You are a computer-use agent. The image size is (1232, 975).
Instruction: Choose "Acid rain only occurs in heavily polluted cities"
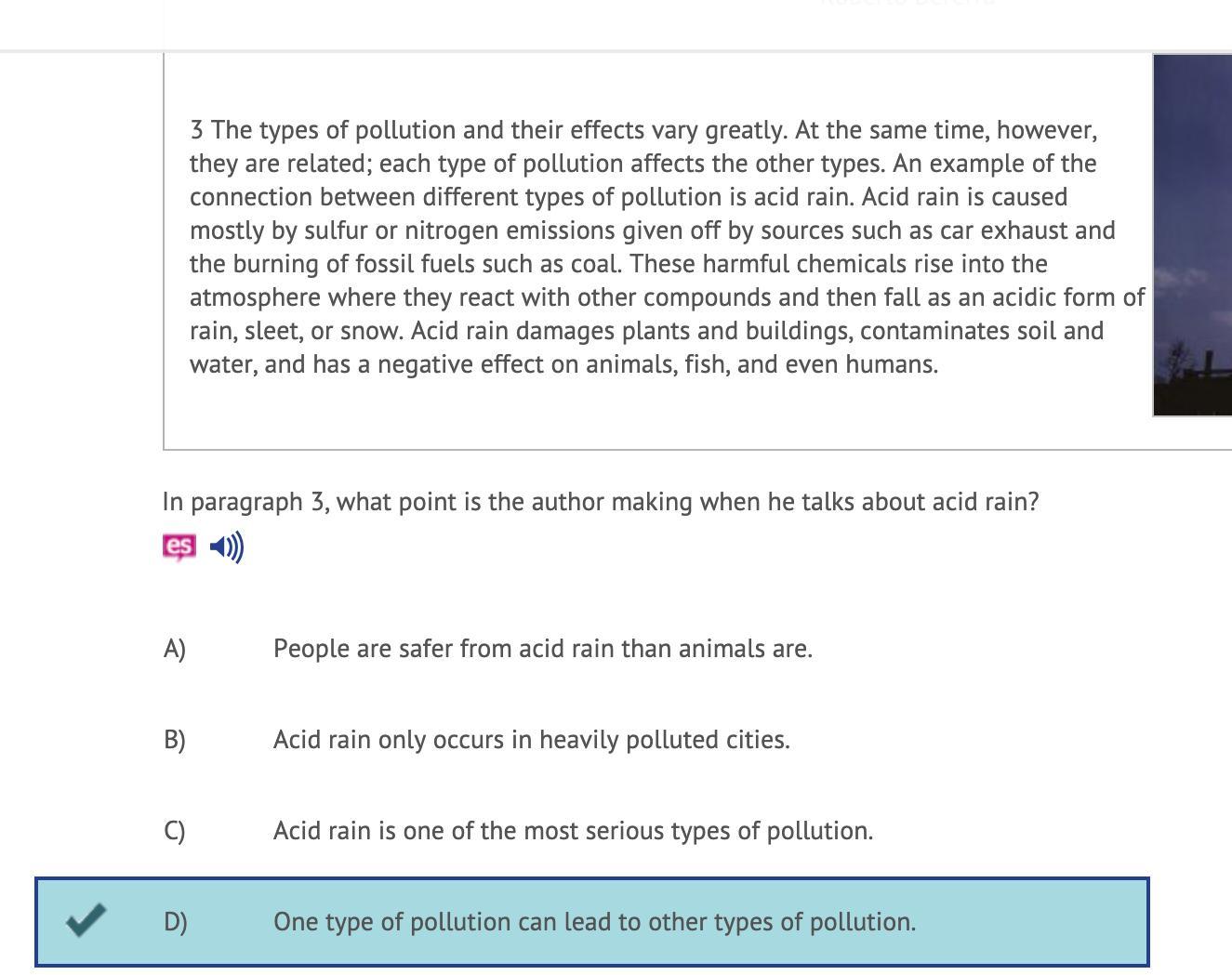(531, 739)
